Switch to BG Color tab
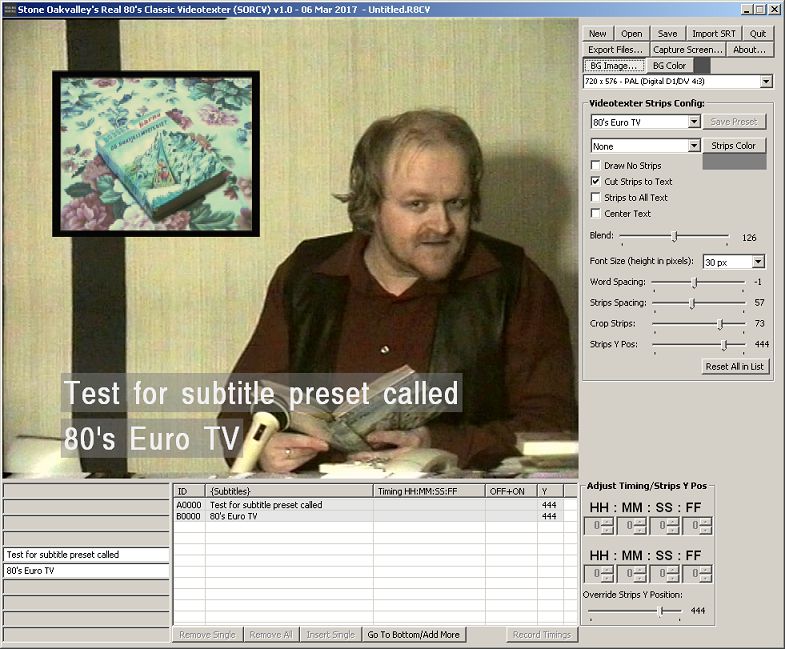This screenshot has height=649, width=785. (668, 65)
